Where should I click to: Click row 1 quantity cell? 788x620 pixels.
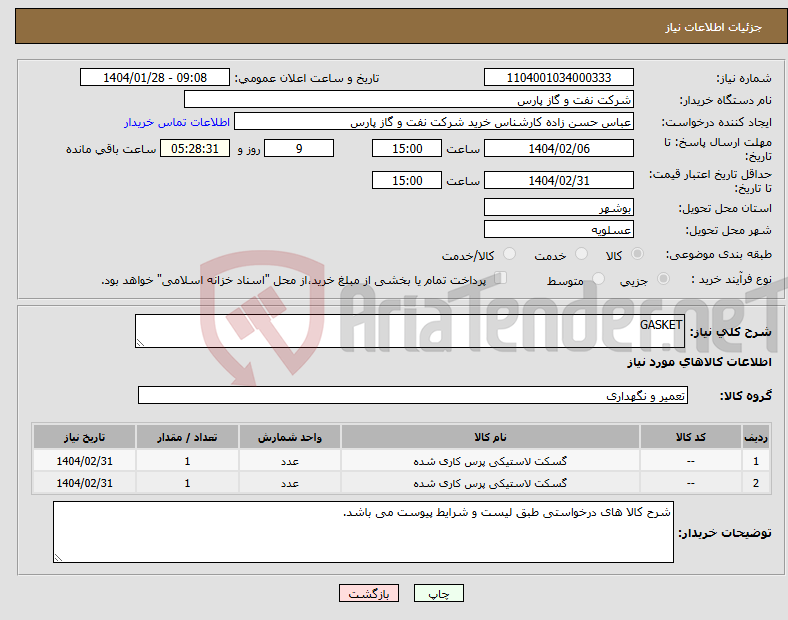[187, 461]
